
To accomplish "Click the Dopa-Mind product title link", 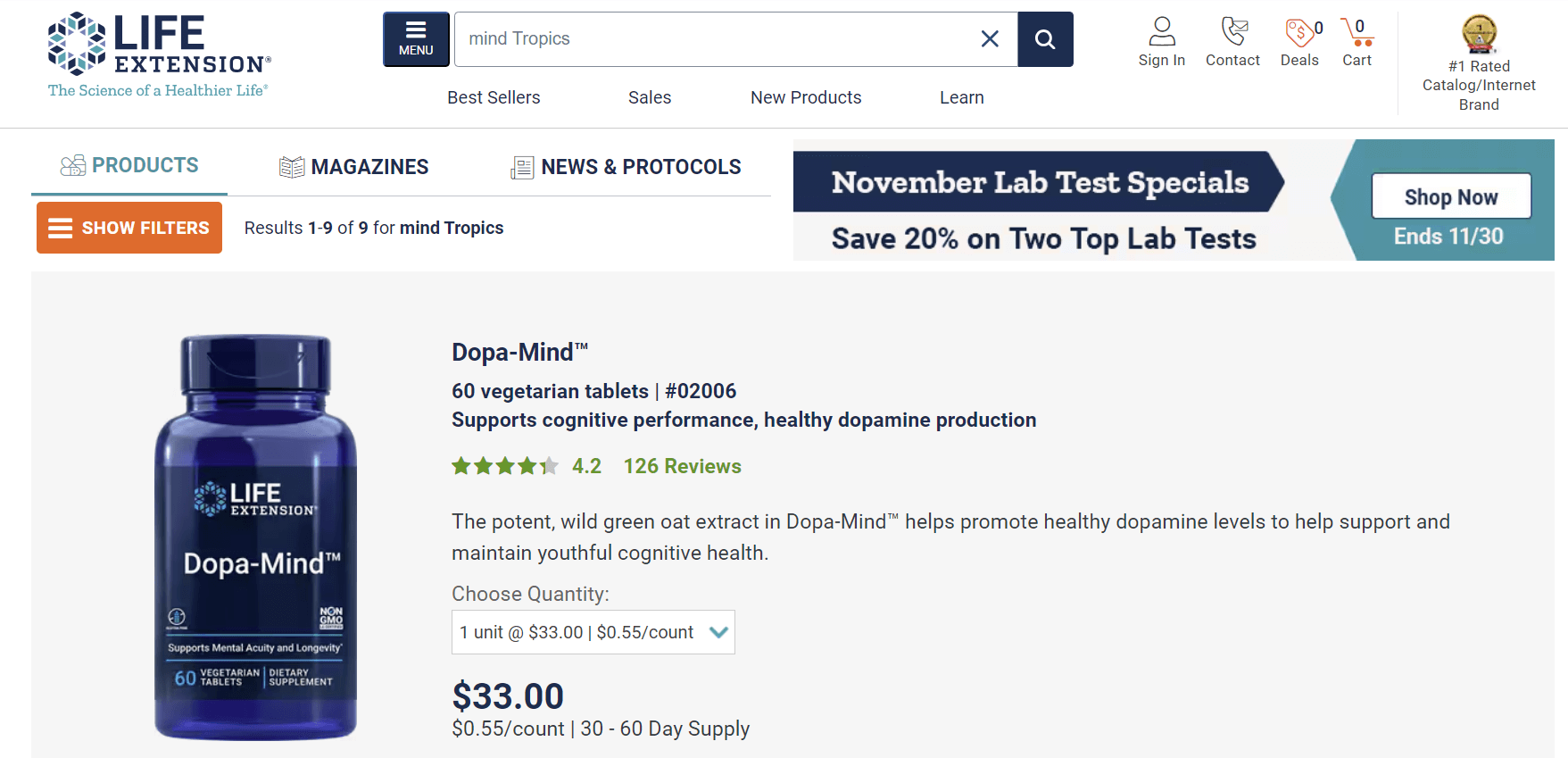I will (520, 352).
